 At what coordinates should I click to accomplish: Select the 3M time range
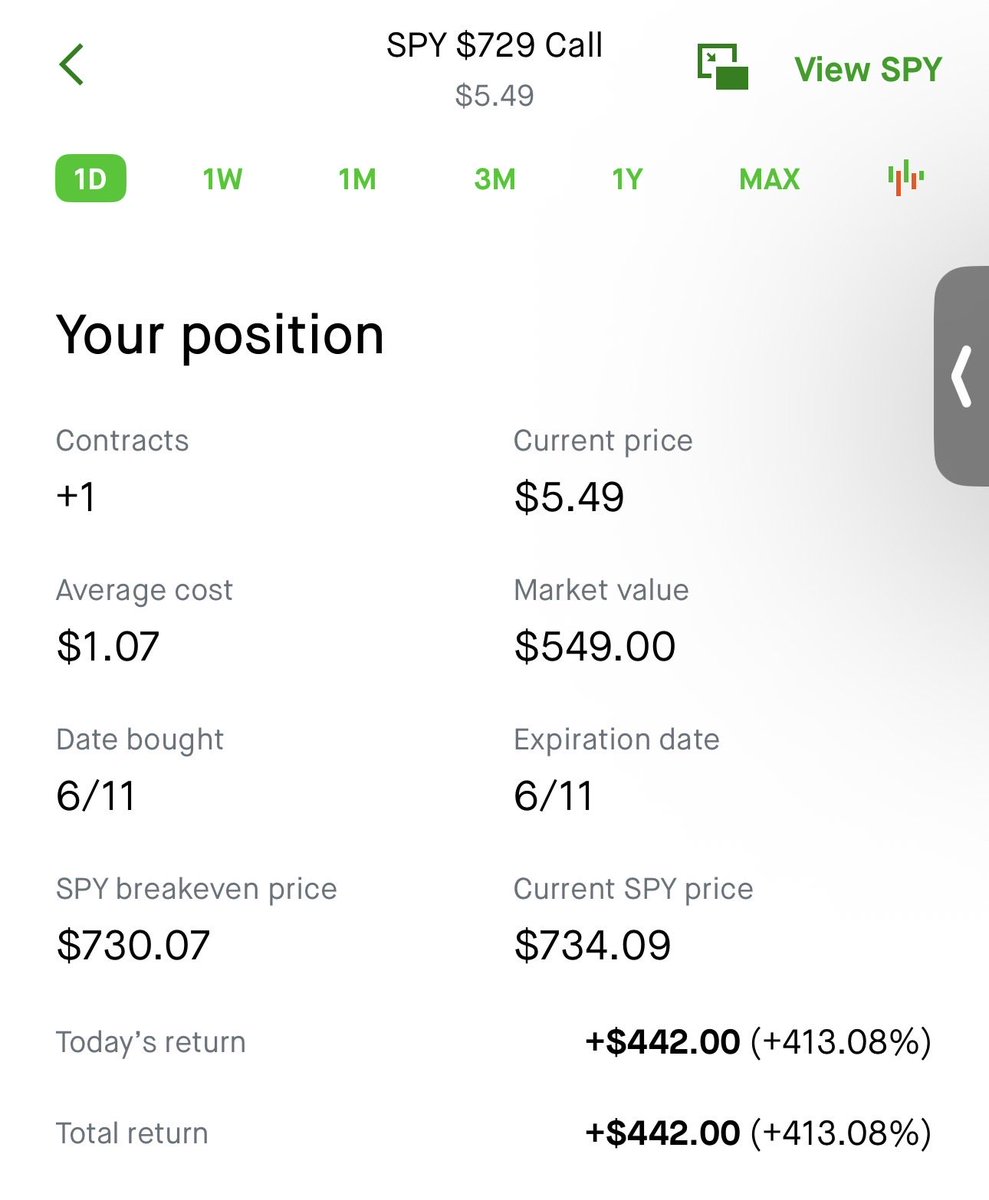495,180
